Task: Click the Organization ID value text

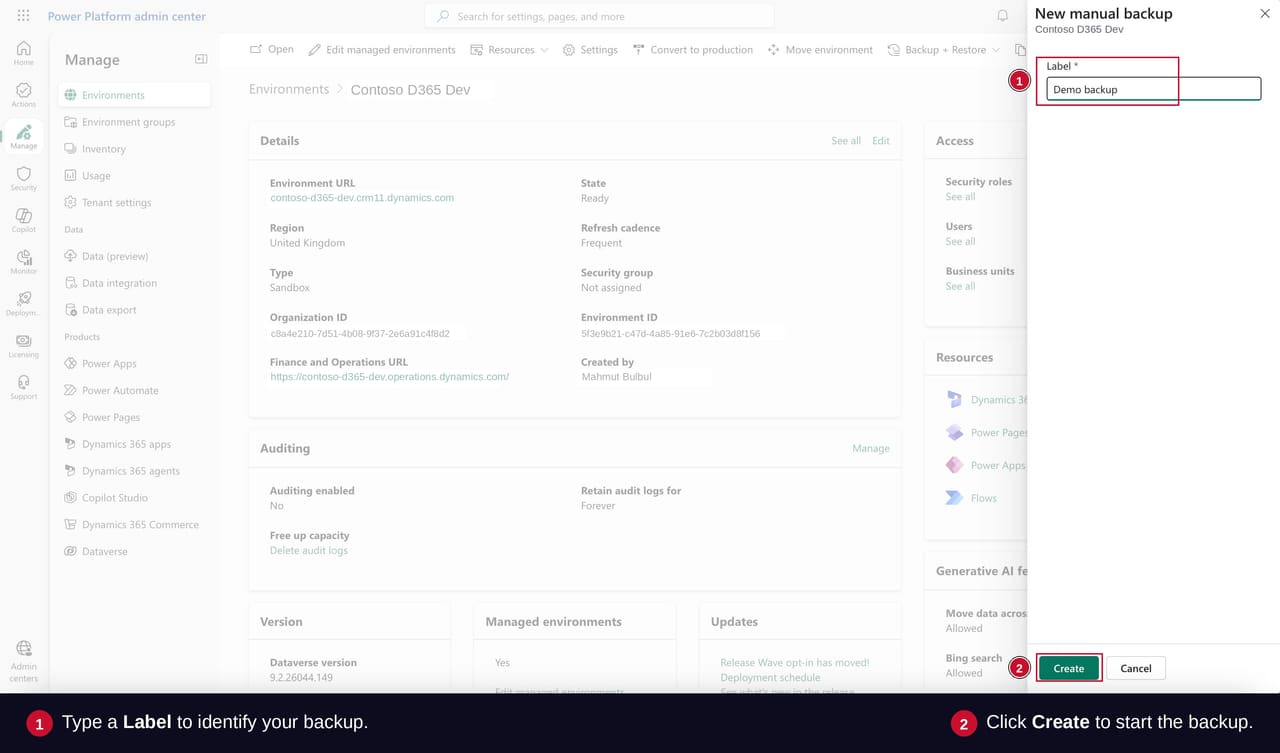Action: point(360,333)
